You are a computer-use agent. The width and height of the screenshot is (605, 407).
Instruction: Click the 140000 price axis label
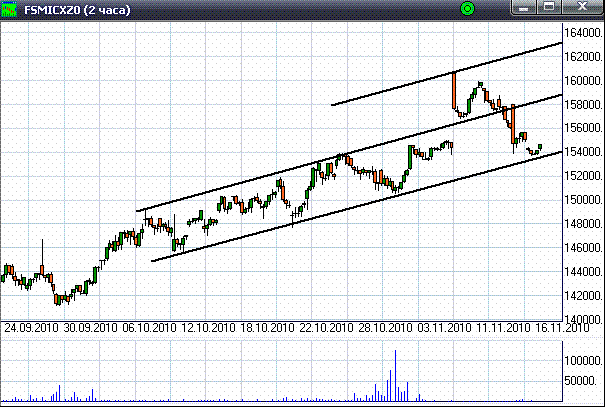583,319
